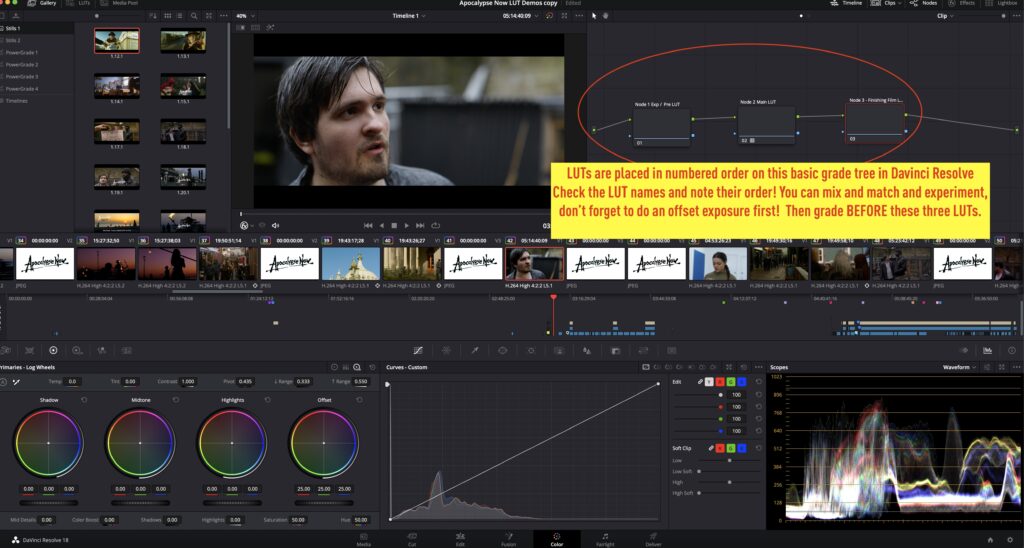The width and height of the screenshot is (1024, 548).
Task: Play forward in the viewer
Action: [407, 225]
